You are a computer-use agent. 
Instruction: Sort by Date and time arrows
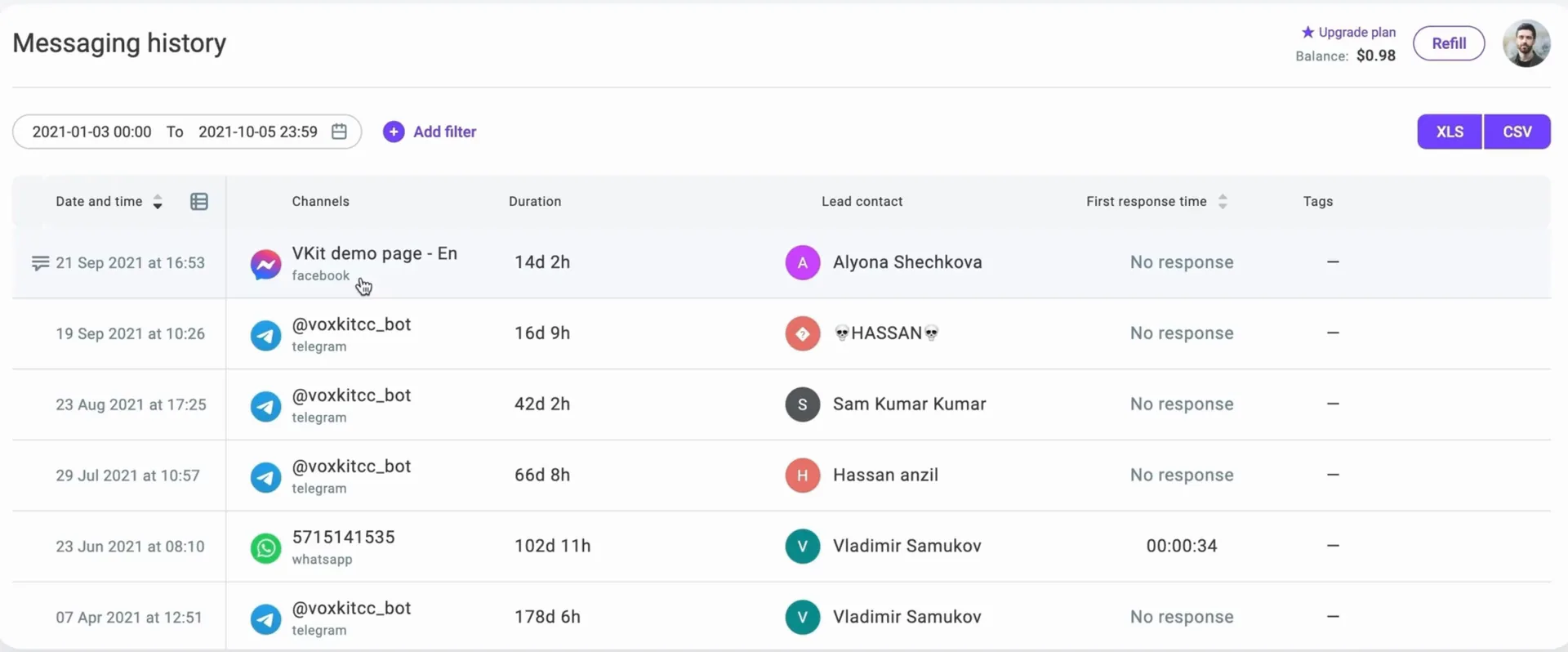[158, 202]
